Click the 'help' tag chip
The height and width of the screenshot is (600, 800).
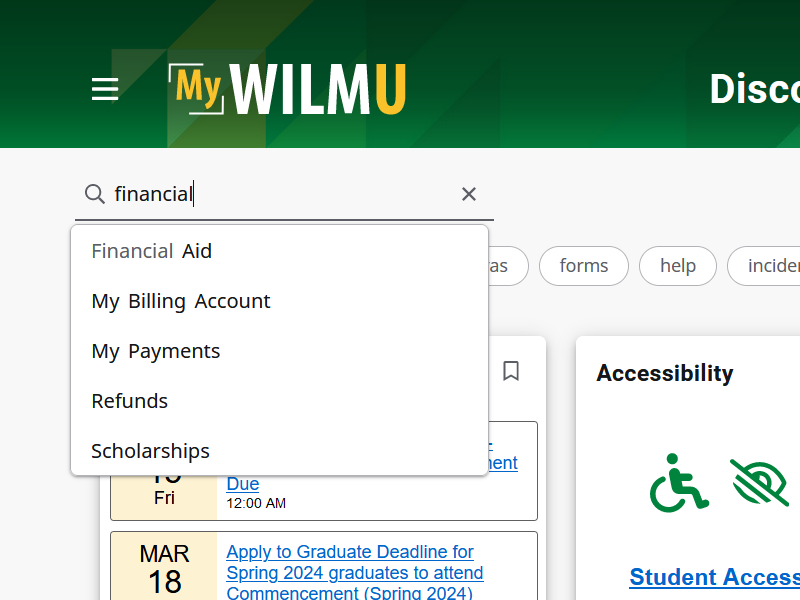click(x=678, y=266)
